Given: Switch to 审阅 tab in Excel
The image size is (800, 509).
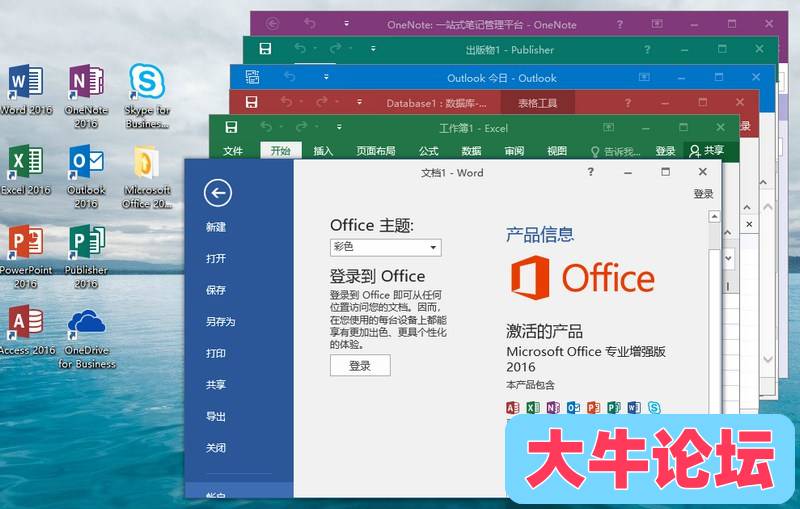Looking at the screenshot, I should point(514,151).
